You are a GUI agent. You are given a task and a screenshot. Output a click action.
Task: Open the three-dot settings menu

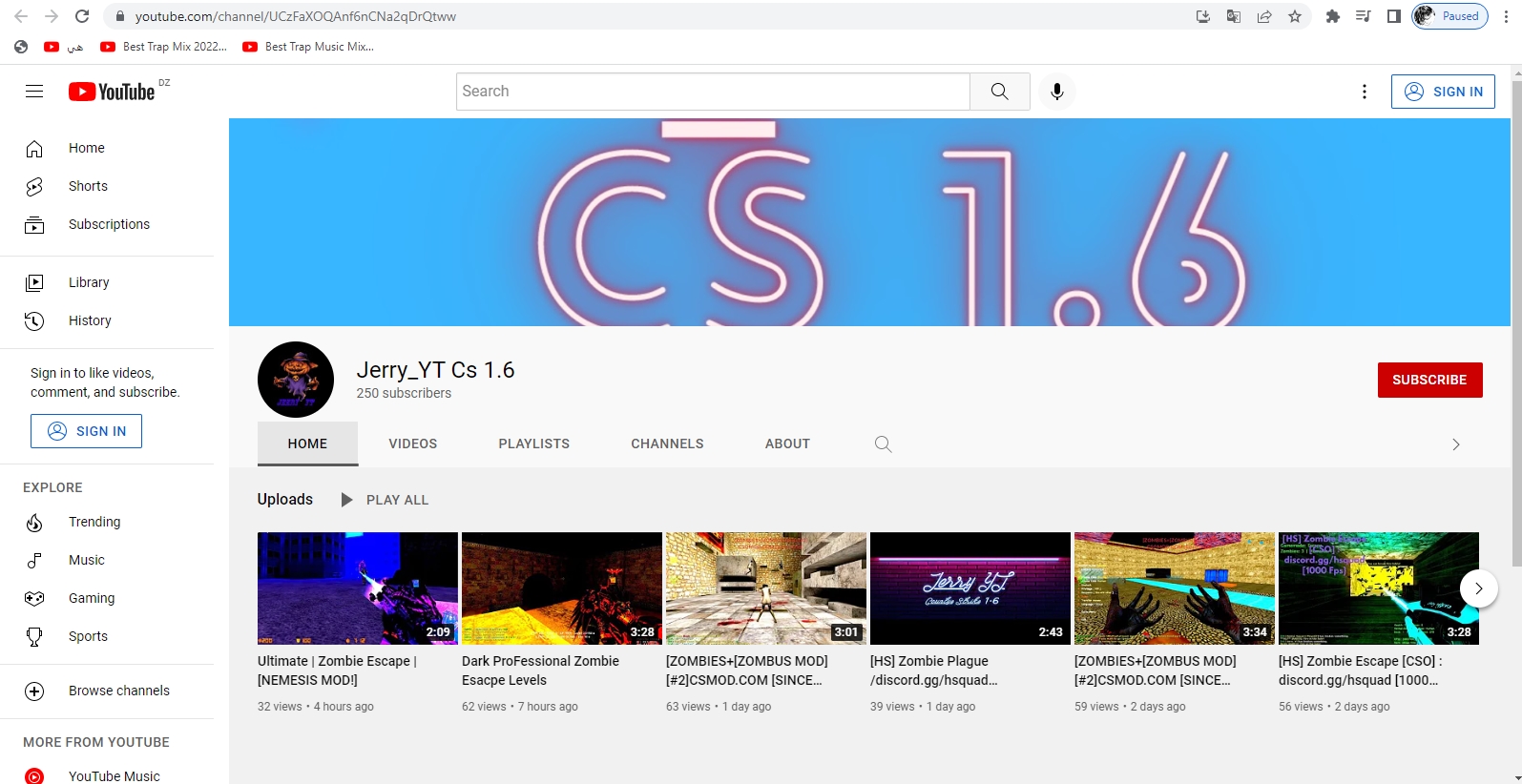point(1364,92)
